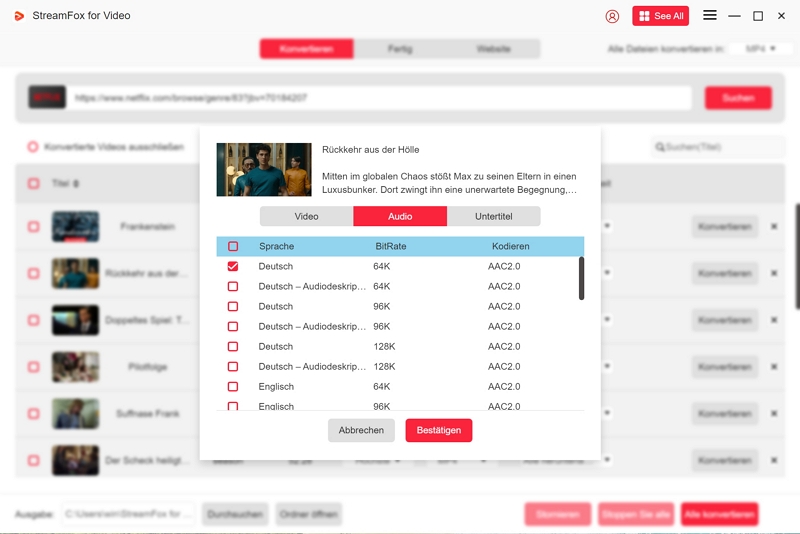Open the MP4 output format dropdown
Image resolution: width=800 pixels, height=534 pixels.
[x=760, y=49]
